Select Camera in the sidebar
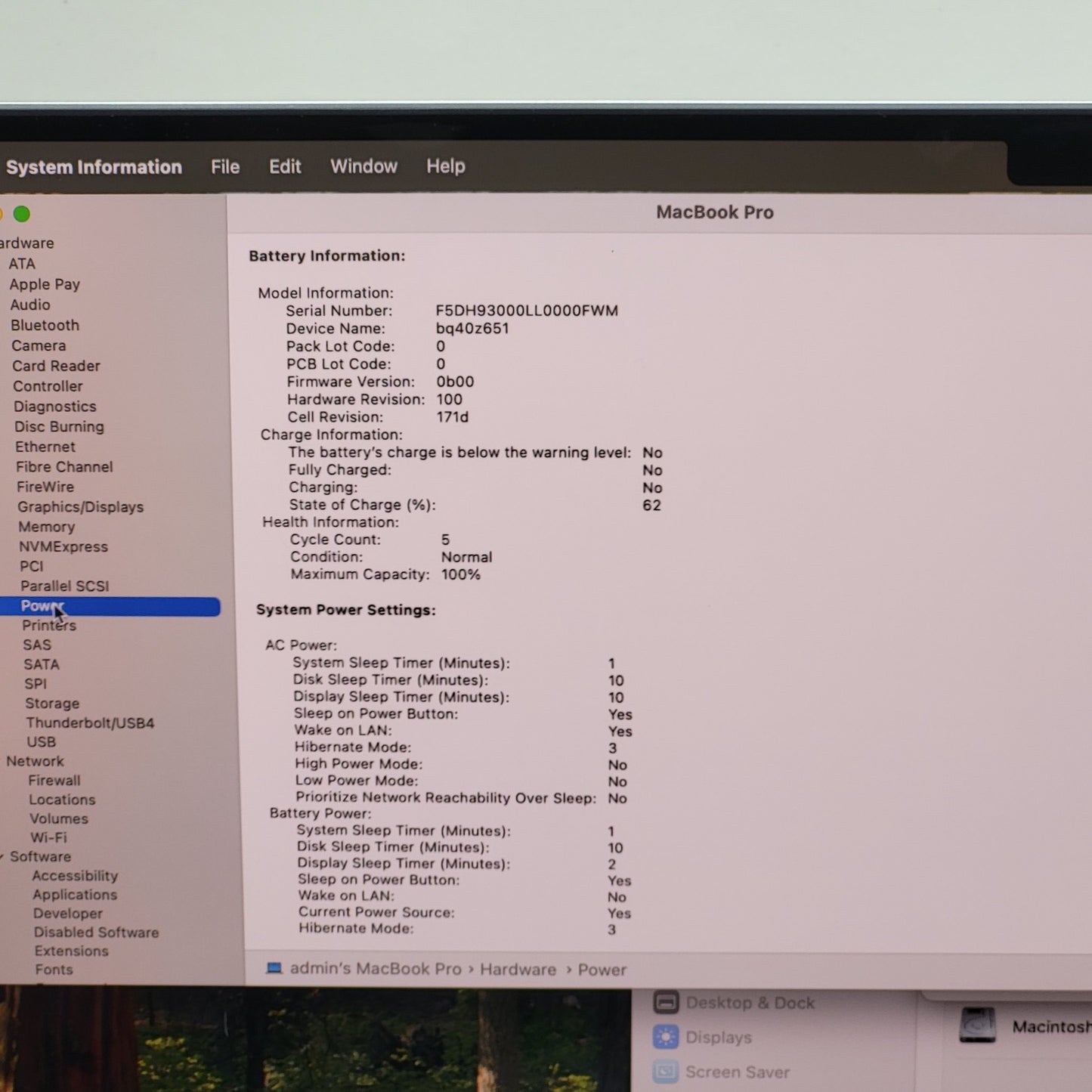 tap(39, 345)
